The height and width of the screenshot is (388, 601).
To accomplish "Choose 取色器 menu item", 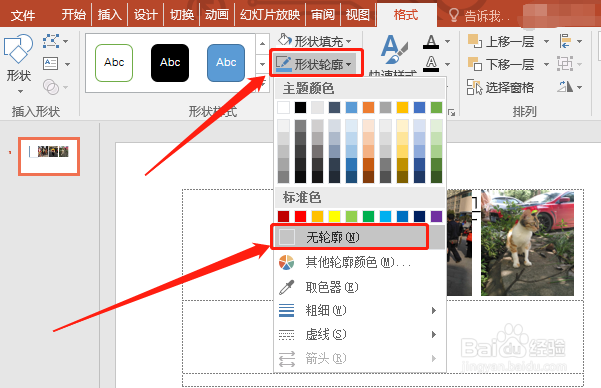I will tap(360, 287).
